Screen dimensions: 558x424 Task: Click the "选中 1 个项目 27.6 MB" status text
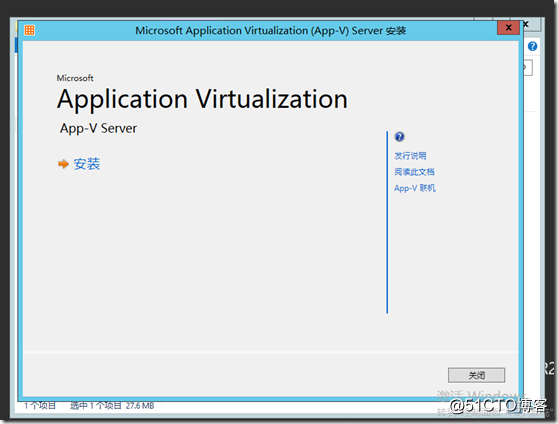(112, 405)
